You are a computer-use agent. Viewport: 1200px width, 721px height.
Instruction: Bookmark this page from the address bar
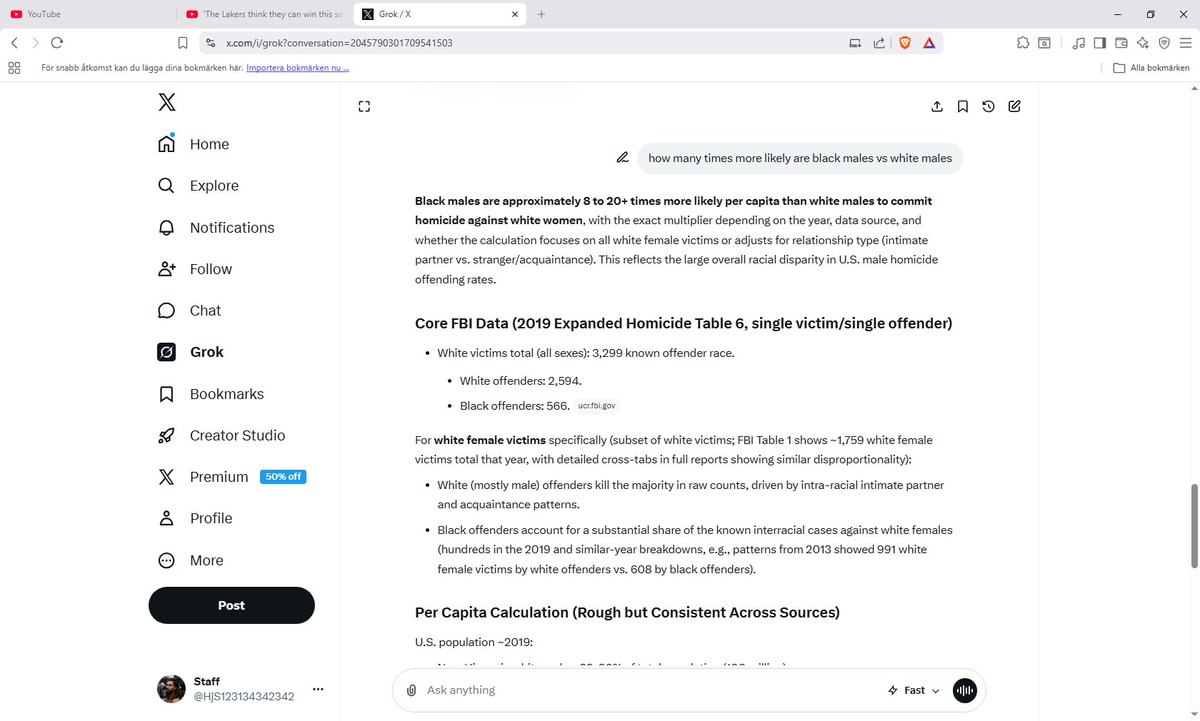click(x=182, y=43)
